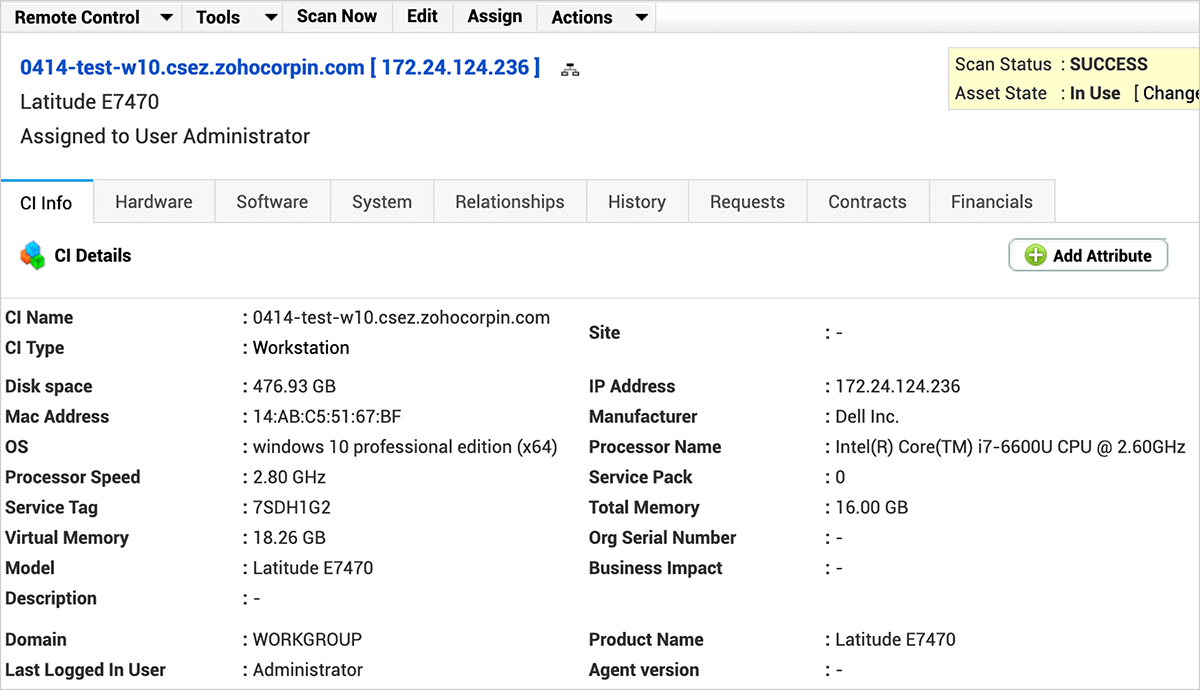Click the Edit toolbar button
Screen dimensions: 1200x690
click(x=423, y=16)
